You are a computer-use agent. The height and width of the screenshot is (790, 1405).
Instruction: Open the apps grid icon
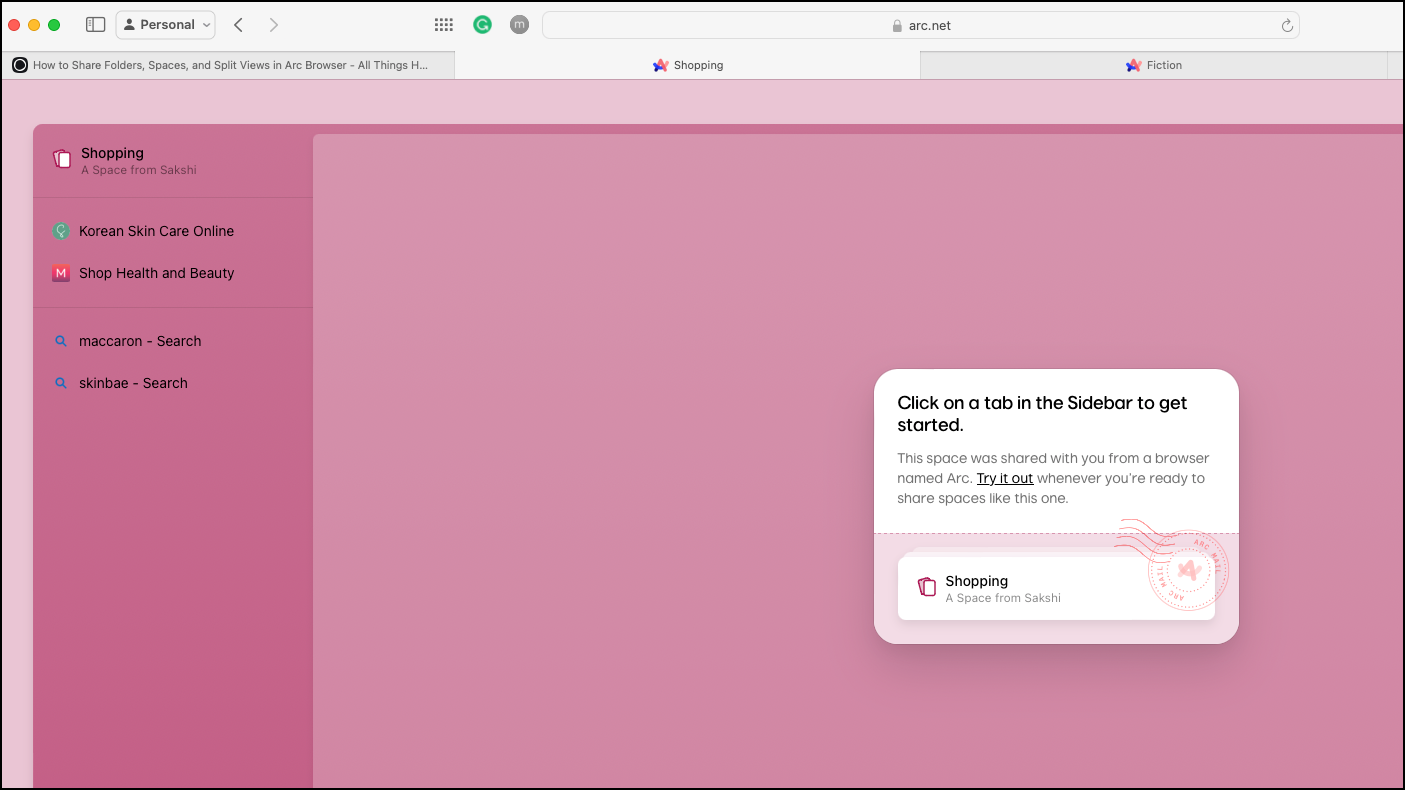(444, 25)
